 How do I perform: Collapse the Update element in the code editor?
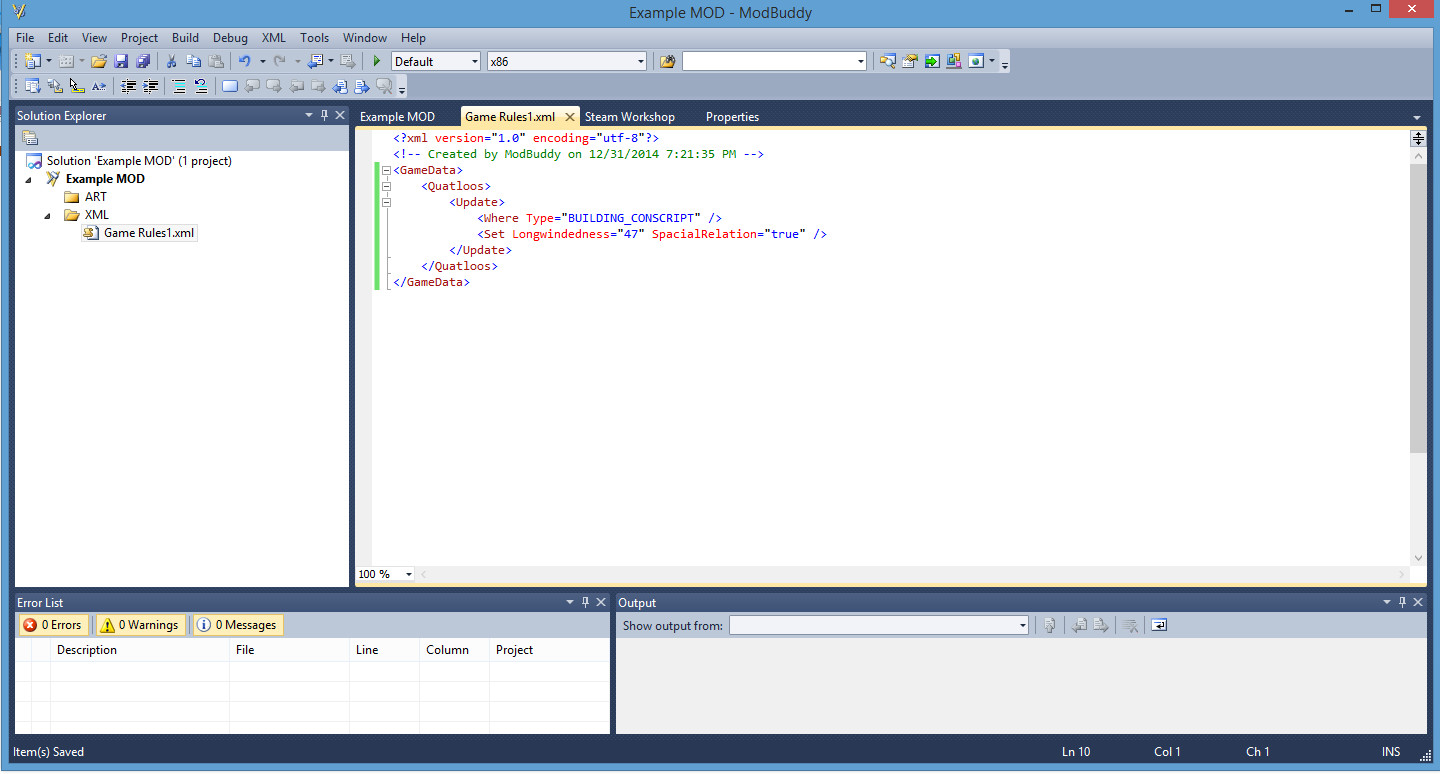pyautogui.click(x=386, y=202)
